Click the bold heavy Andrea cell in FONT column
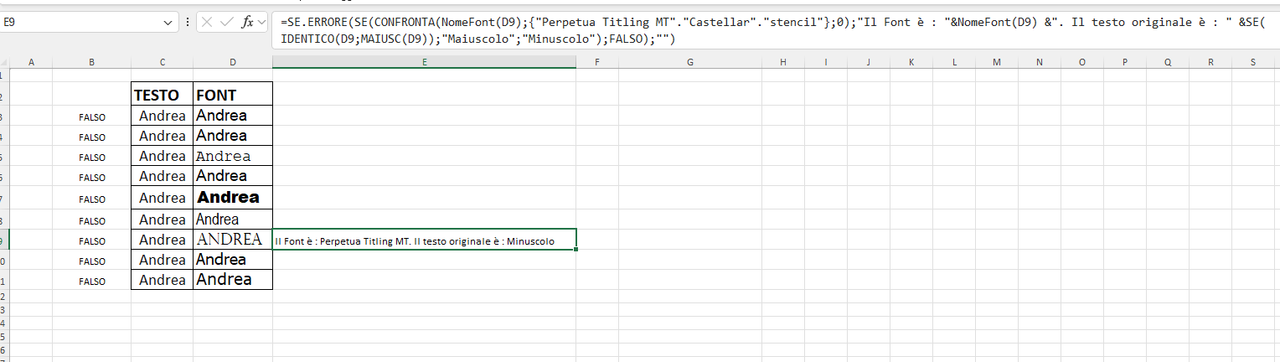This screenshot has width=1280, height=362. point(232,198)
